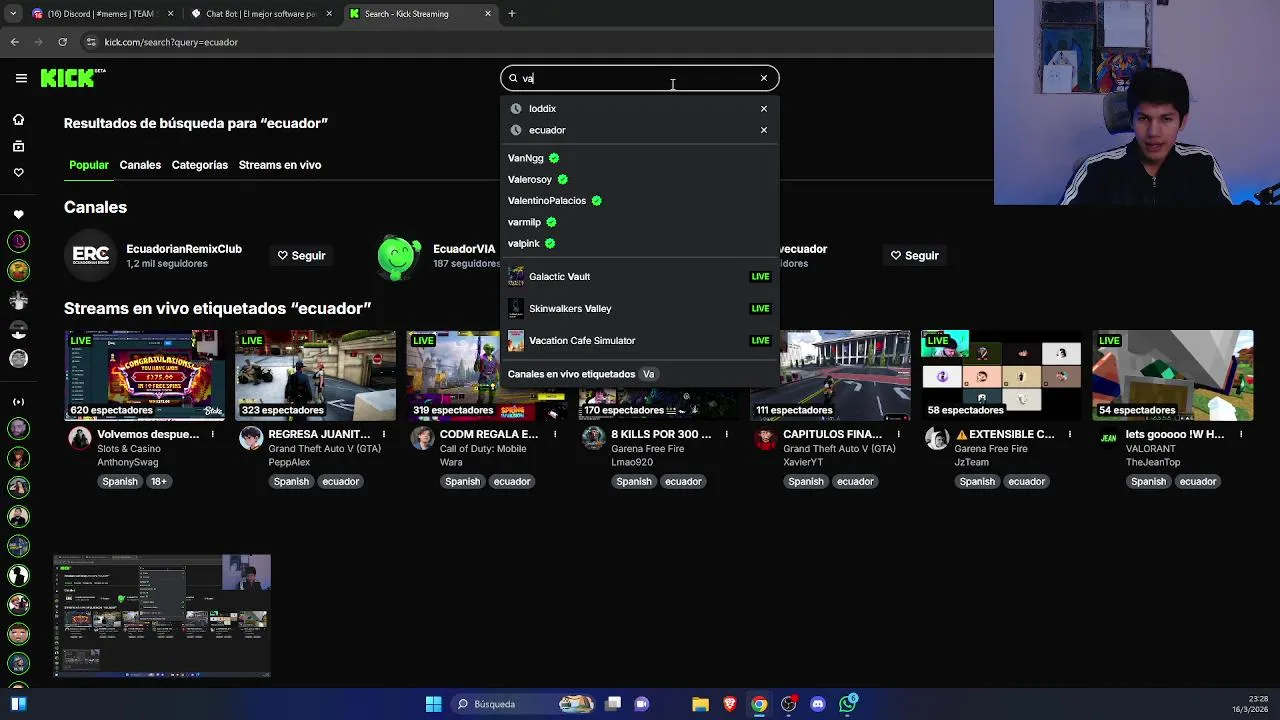This screenshot has height=720, width=1280.
Task: Switch to Streams en vivo tab
Action: 280,165
